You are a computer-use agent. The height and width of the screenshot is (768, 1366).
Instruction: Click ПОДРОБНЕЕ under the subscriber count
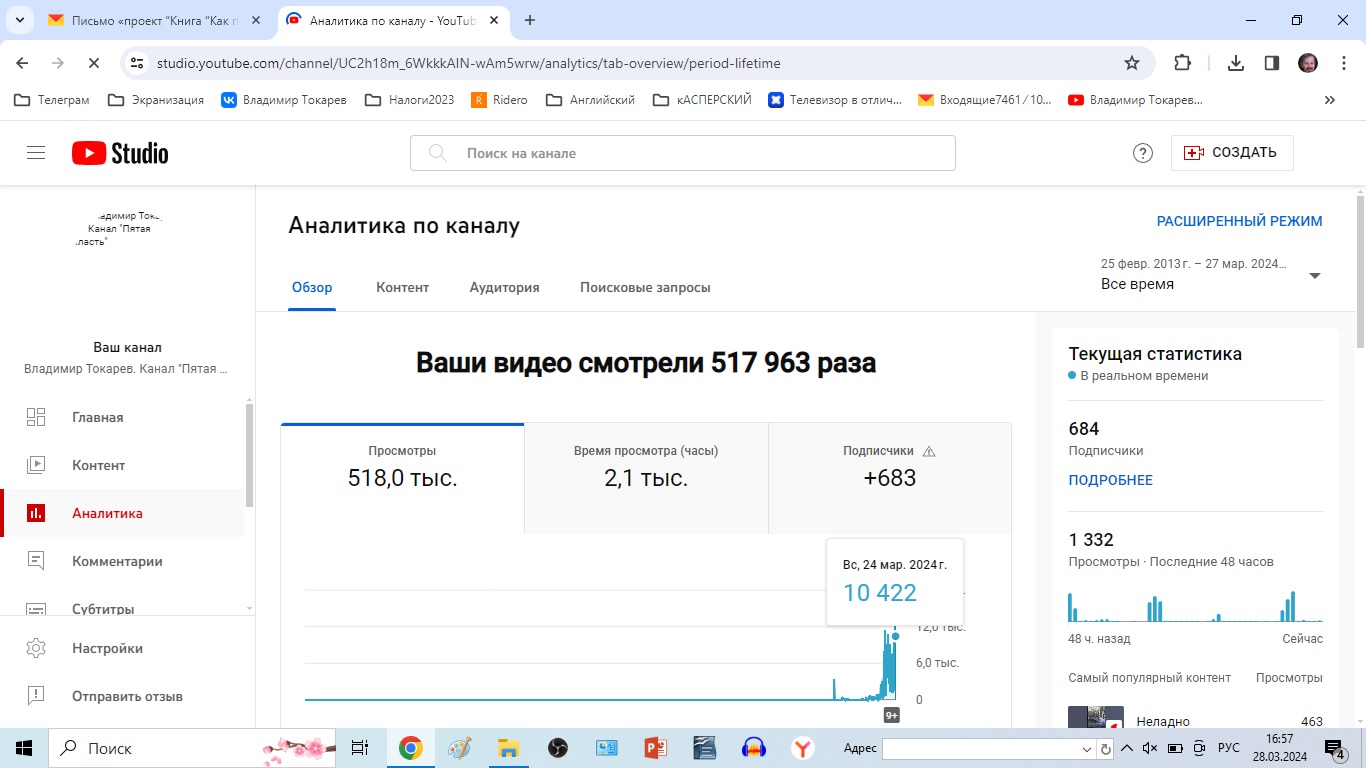[1110, 480]
